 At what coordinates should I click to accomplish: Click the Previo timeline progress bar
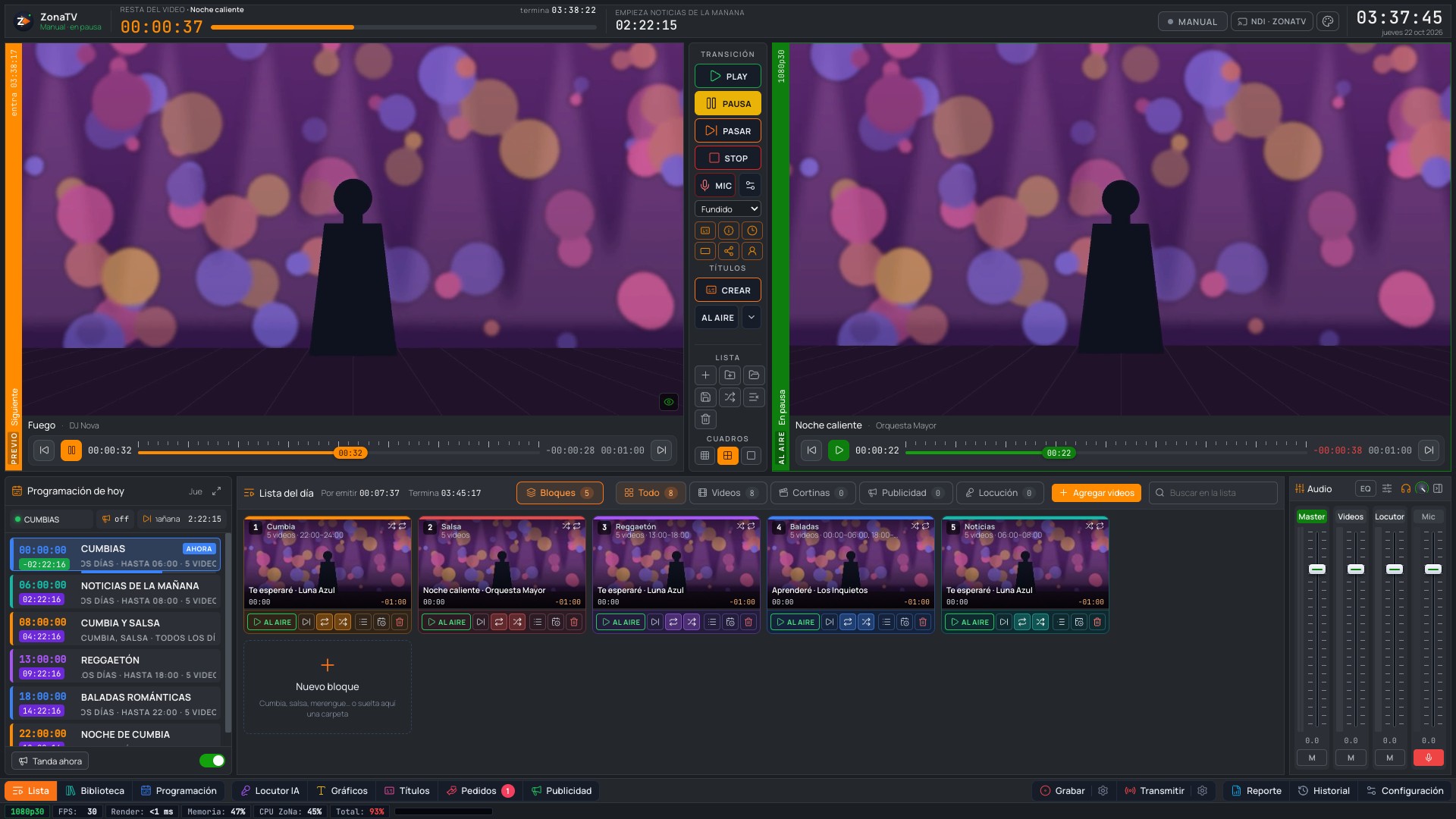[x=340, y=453]
